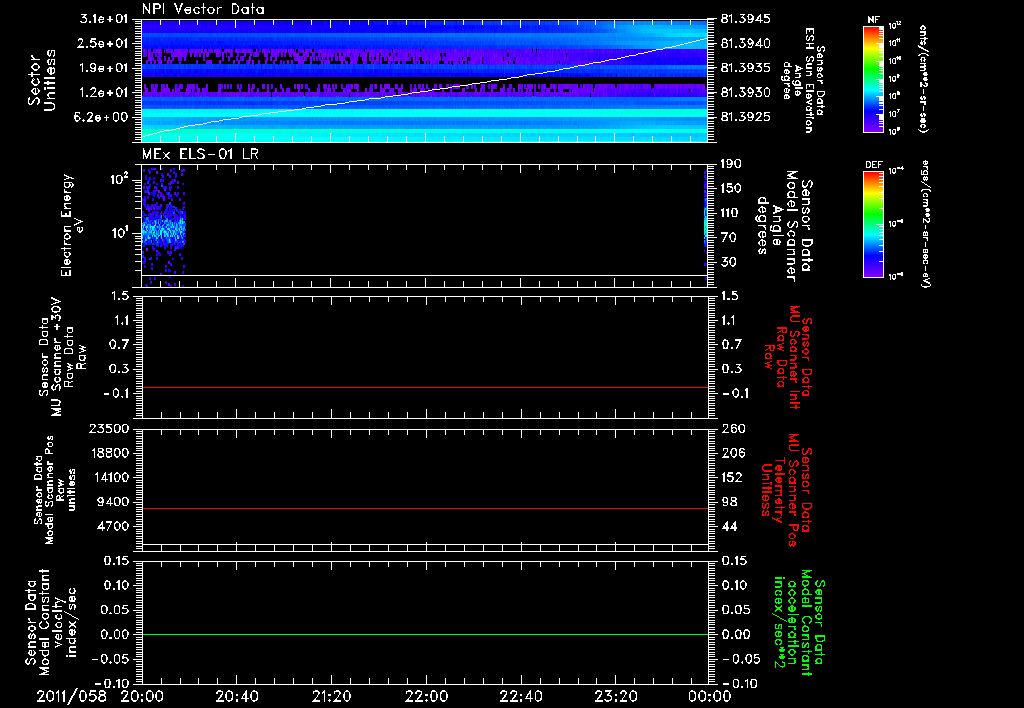Click the 9400 scanner position tick
1024x708 pixels.
pyautogui.click(x=112, y=502)
